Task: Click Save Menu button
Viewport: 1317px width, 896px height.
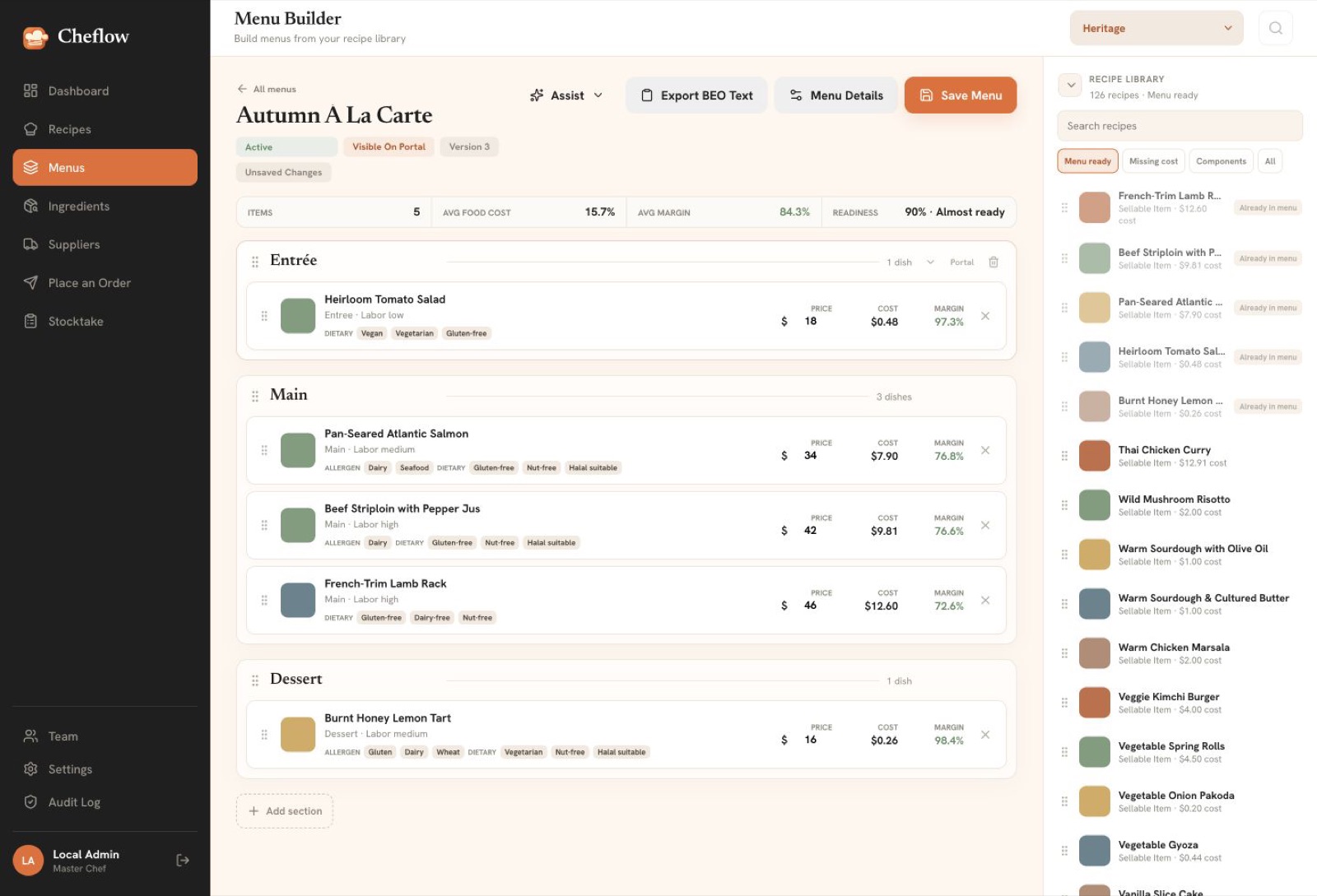Action: pyautogui.click(x=961, y=95)
